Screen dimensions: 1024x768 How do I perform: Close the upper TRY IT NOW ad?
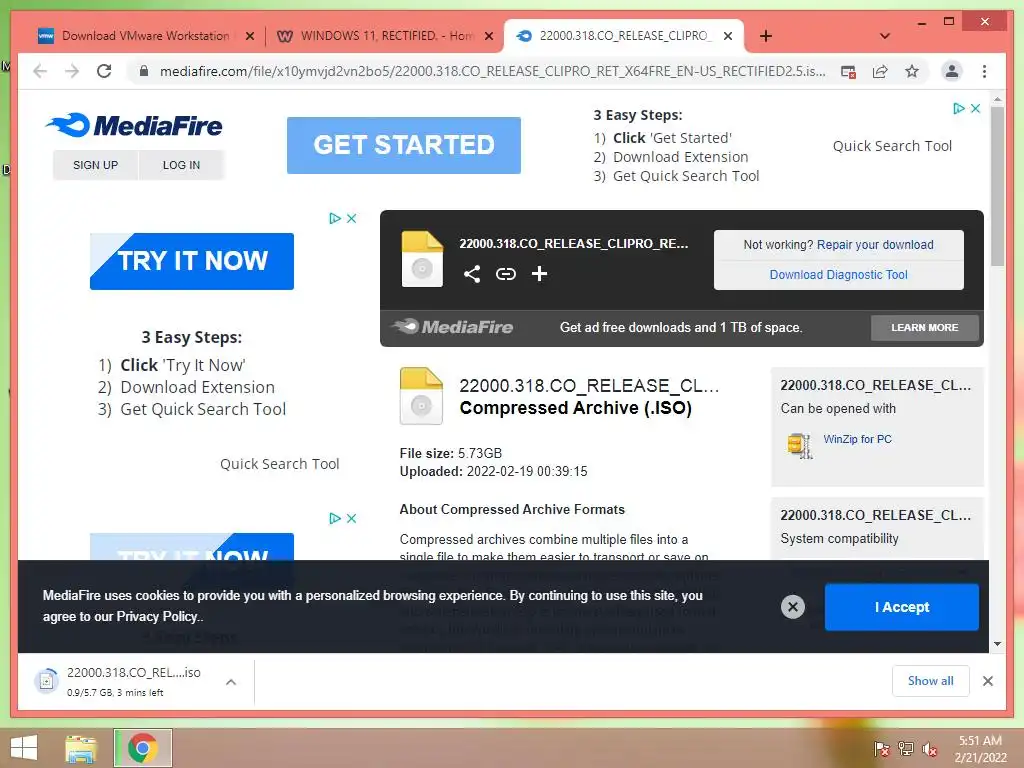[351, 218]
